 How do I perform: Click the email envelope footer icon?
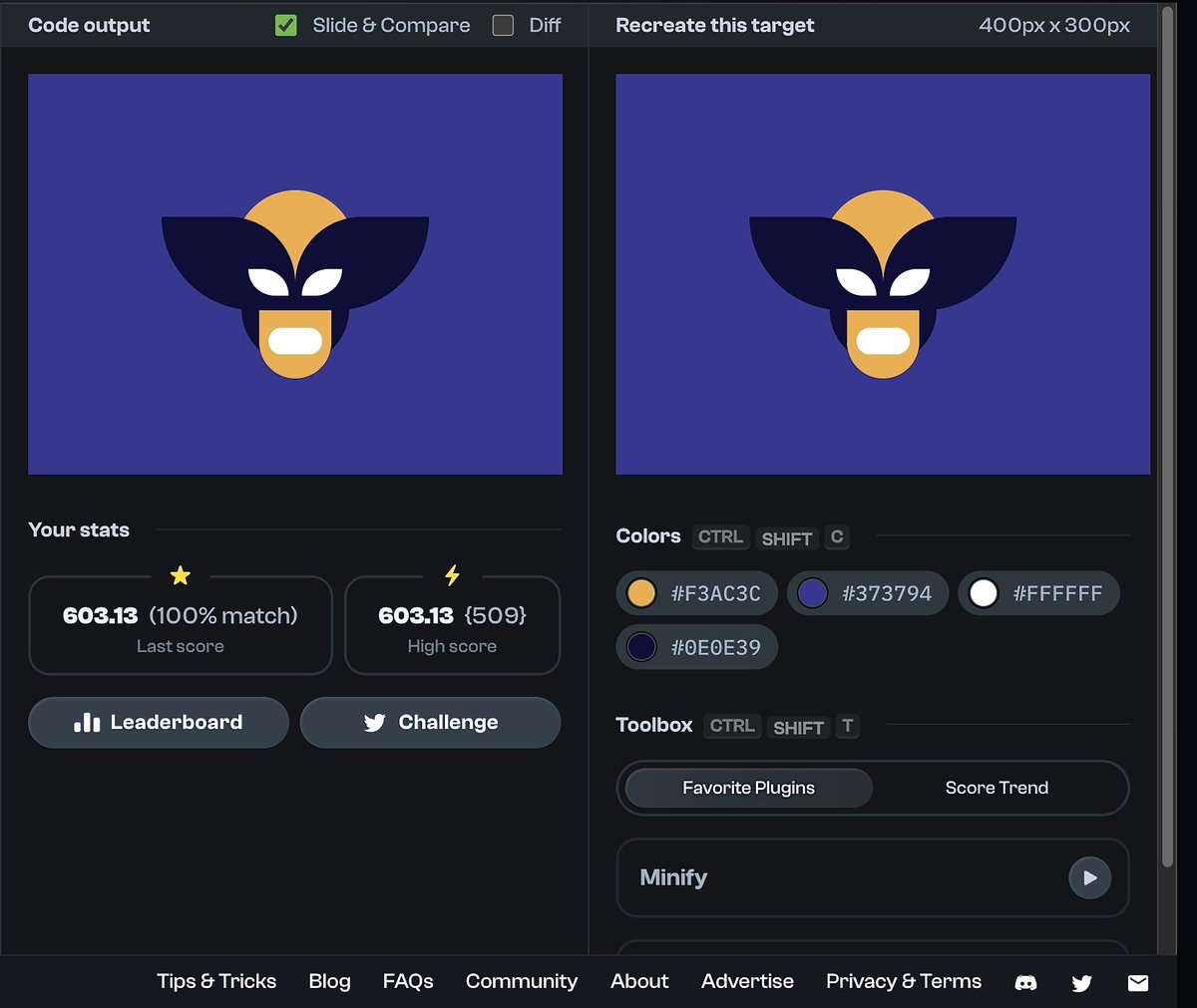tap(1138, 983)
